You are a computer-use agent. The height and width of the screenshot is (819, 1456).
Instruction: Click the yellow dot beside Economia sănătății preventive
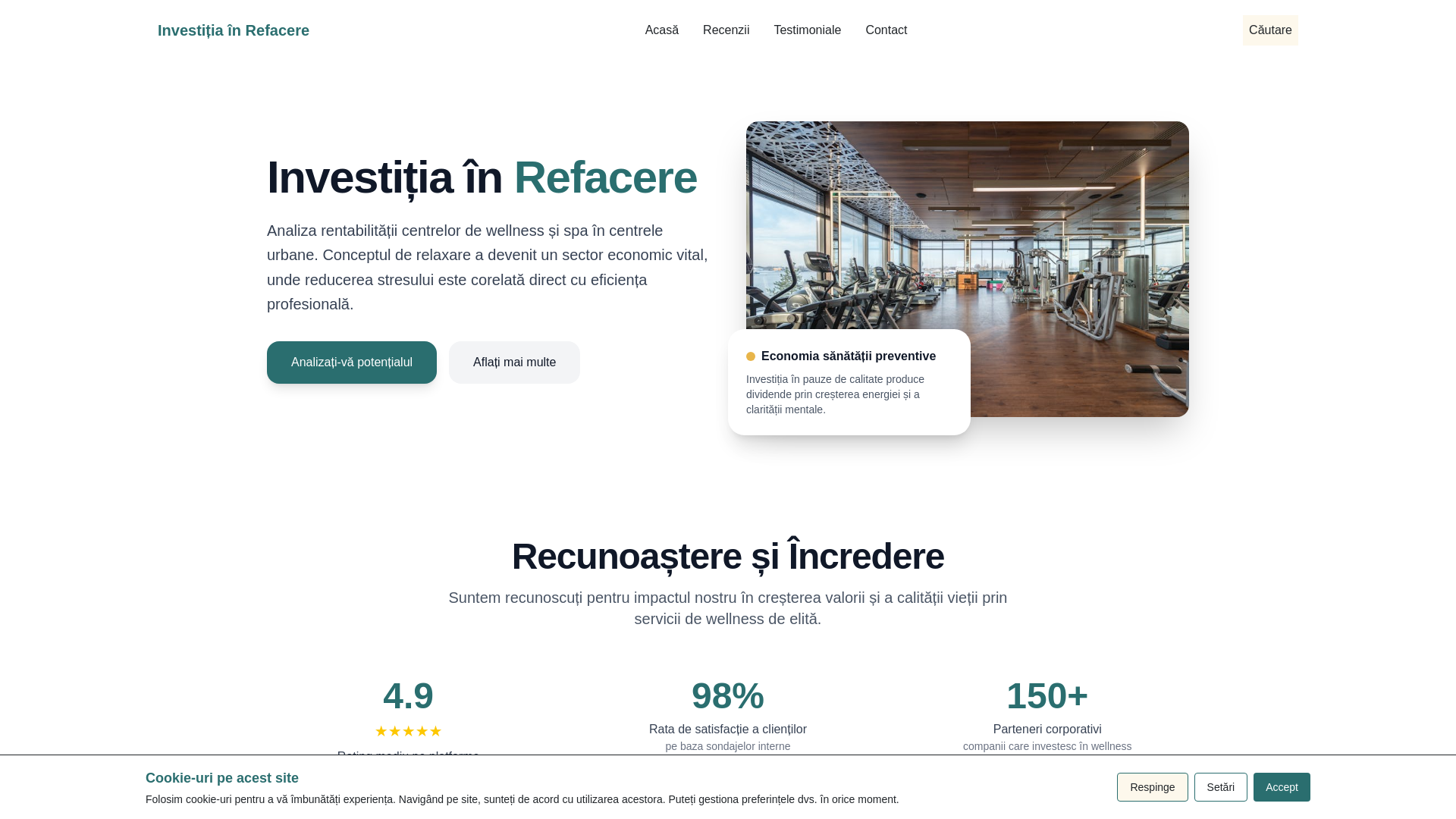(751, 356)
